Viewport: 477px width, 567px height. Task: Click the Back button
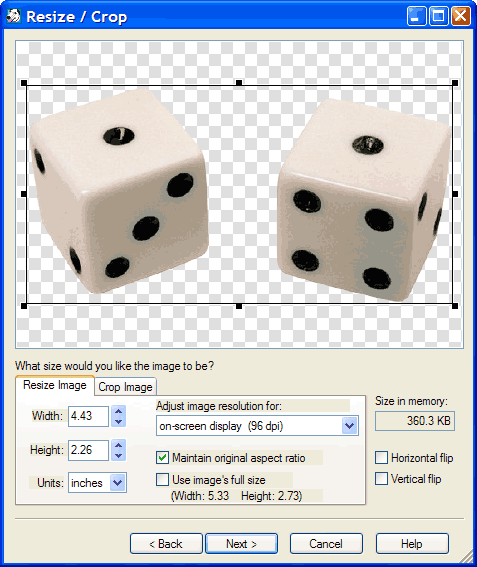pyautogui.click(x=166, y=543)
